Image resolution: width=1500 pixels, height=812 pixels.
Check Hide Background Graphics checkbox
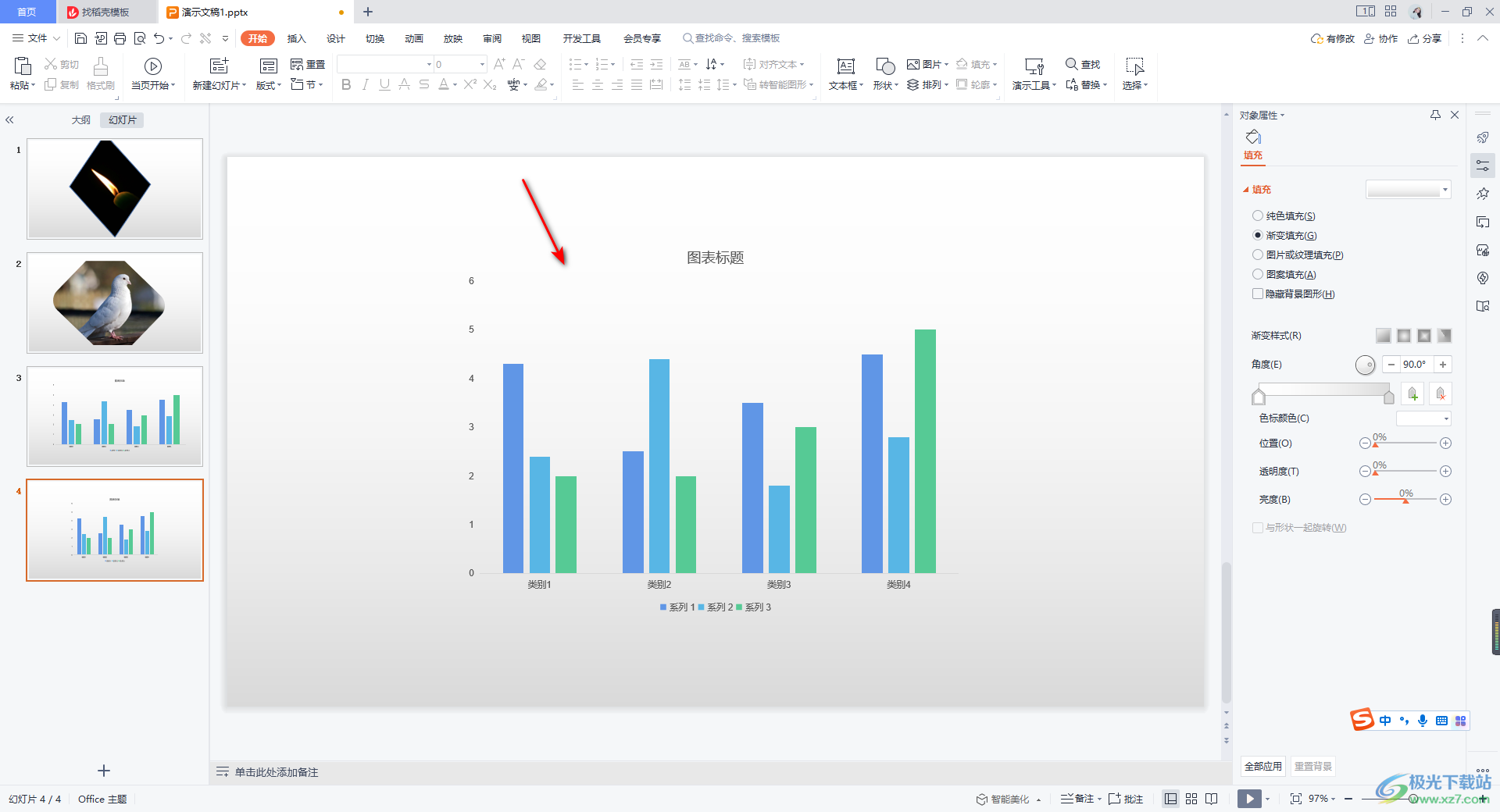pos(1258,294)
